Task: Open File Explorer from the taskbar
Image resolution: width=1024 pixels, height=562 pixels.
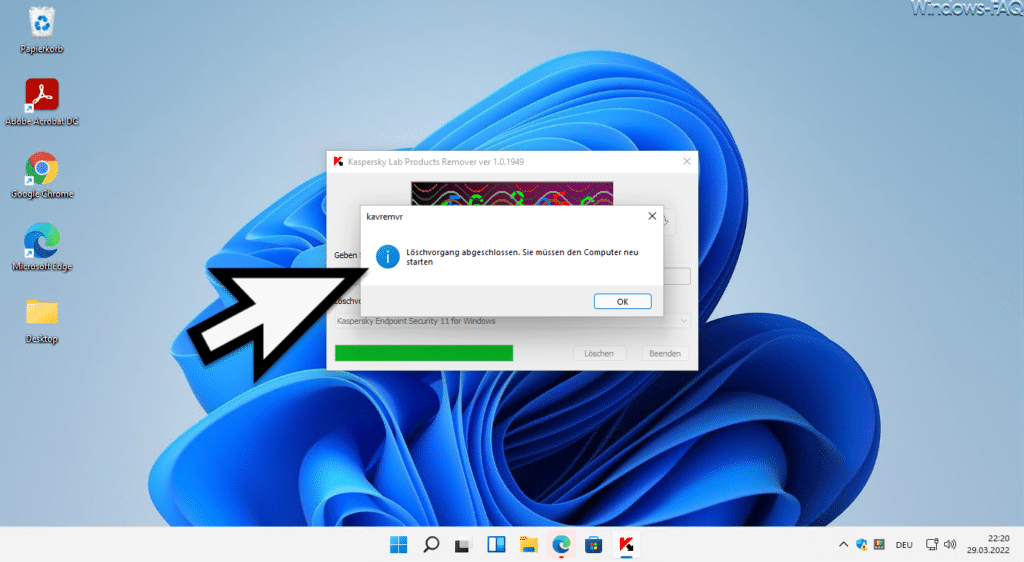Action: pos(528,544)
